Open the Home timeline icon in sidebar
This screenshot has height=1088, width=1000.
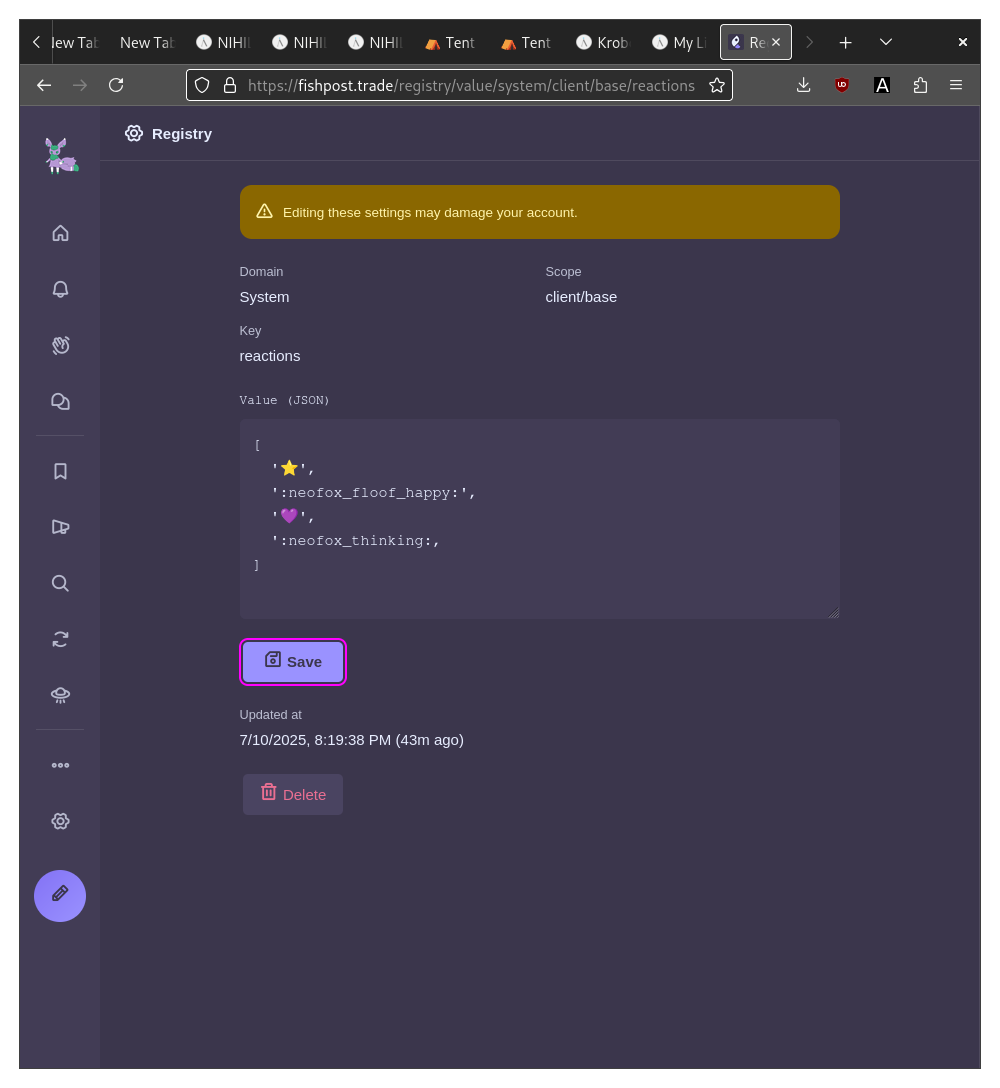coord(60,233)
